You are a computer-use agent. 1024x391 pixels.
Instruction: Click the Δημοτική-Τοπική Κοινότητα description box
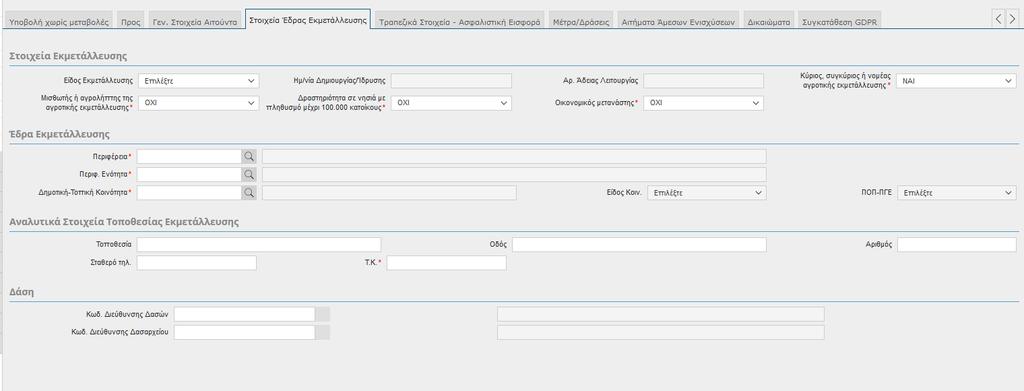click(389, 193)
